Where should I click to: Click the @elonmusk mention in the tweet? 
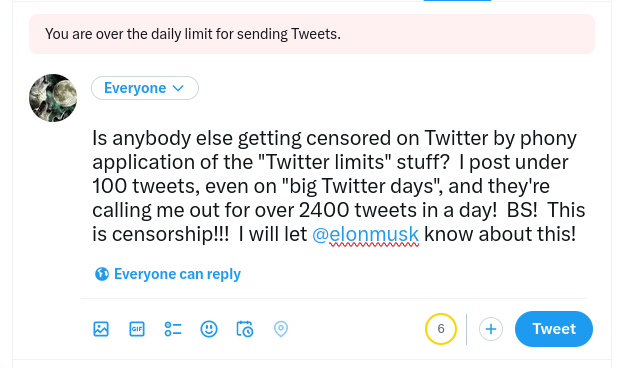[365, 234]
